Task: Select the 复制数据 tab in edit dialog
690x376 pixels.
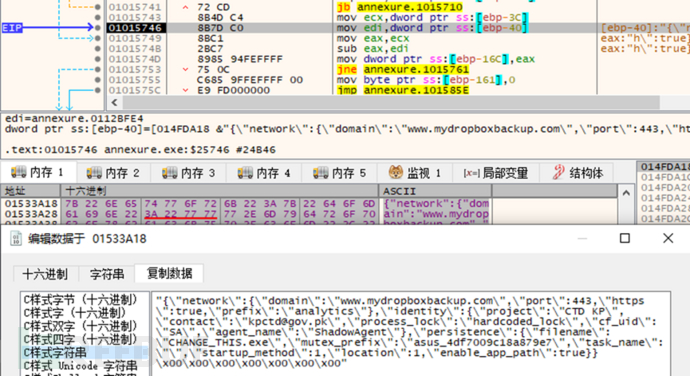Action: pos(169,273)
